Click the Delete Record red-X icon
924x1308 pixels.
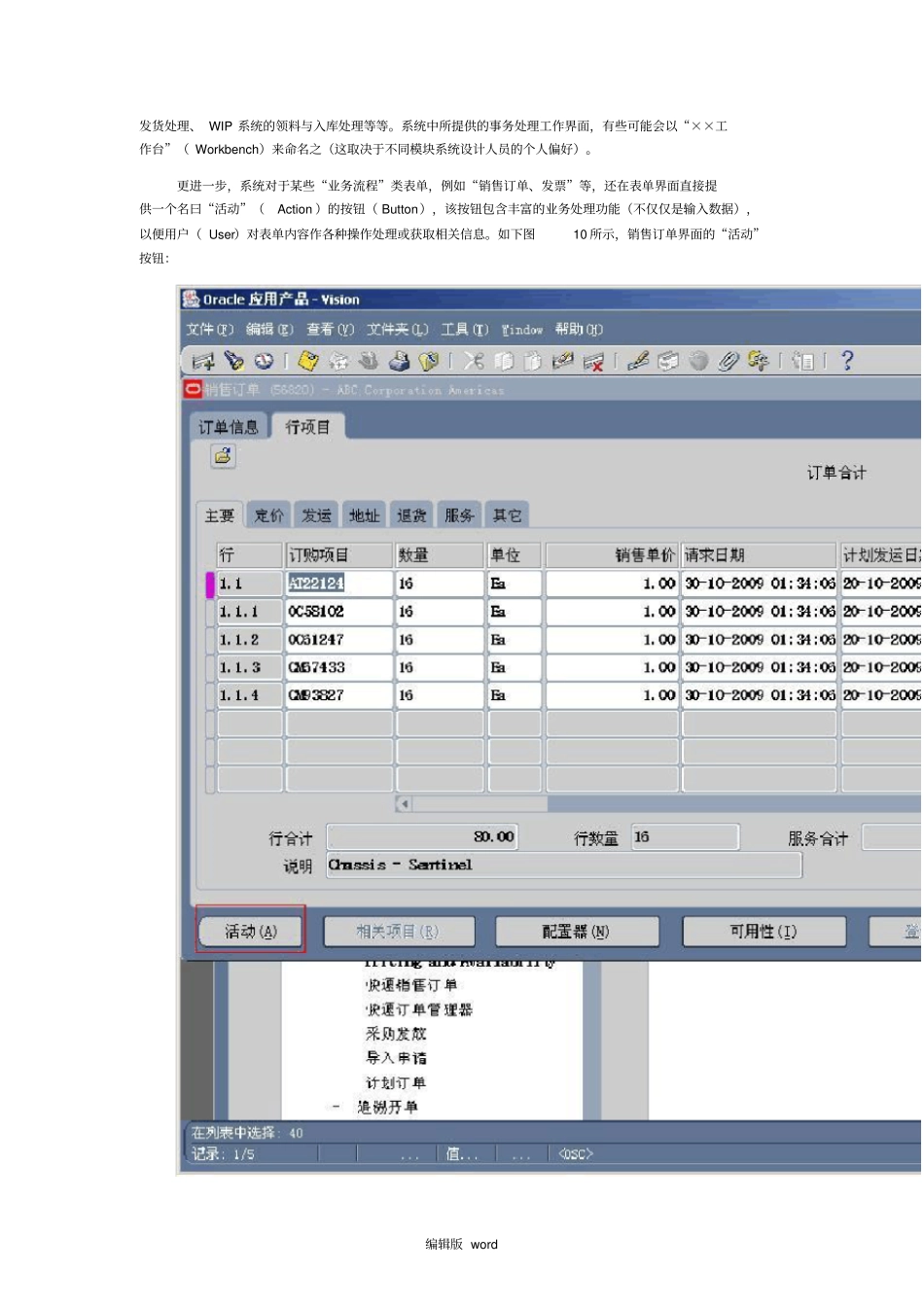click(592, 361)
